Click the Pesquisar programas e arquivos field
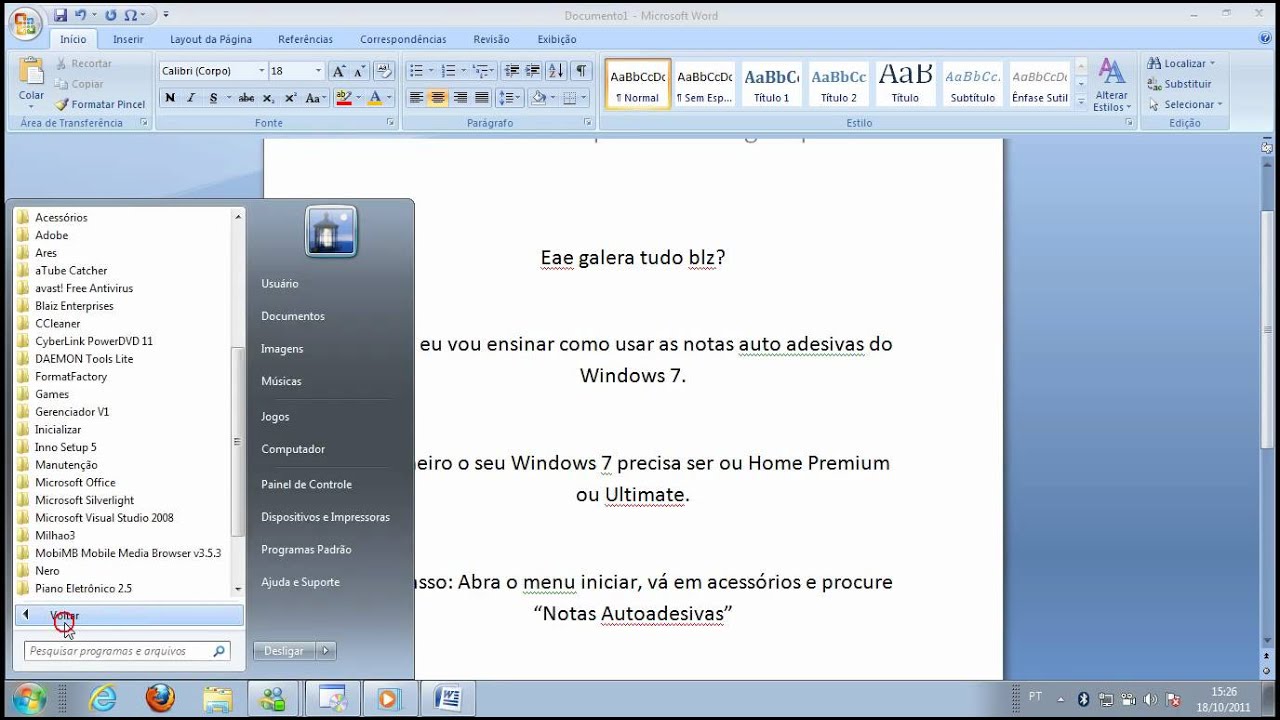Screen dimensions: 1280x720 pyautogui.click(x=120, y=651)
